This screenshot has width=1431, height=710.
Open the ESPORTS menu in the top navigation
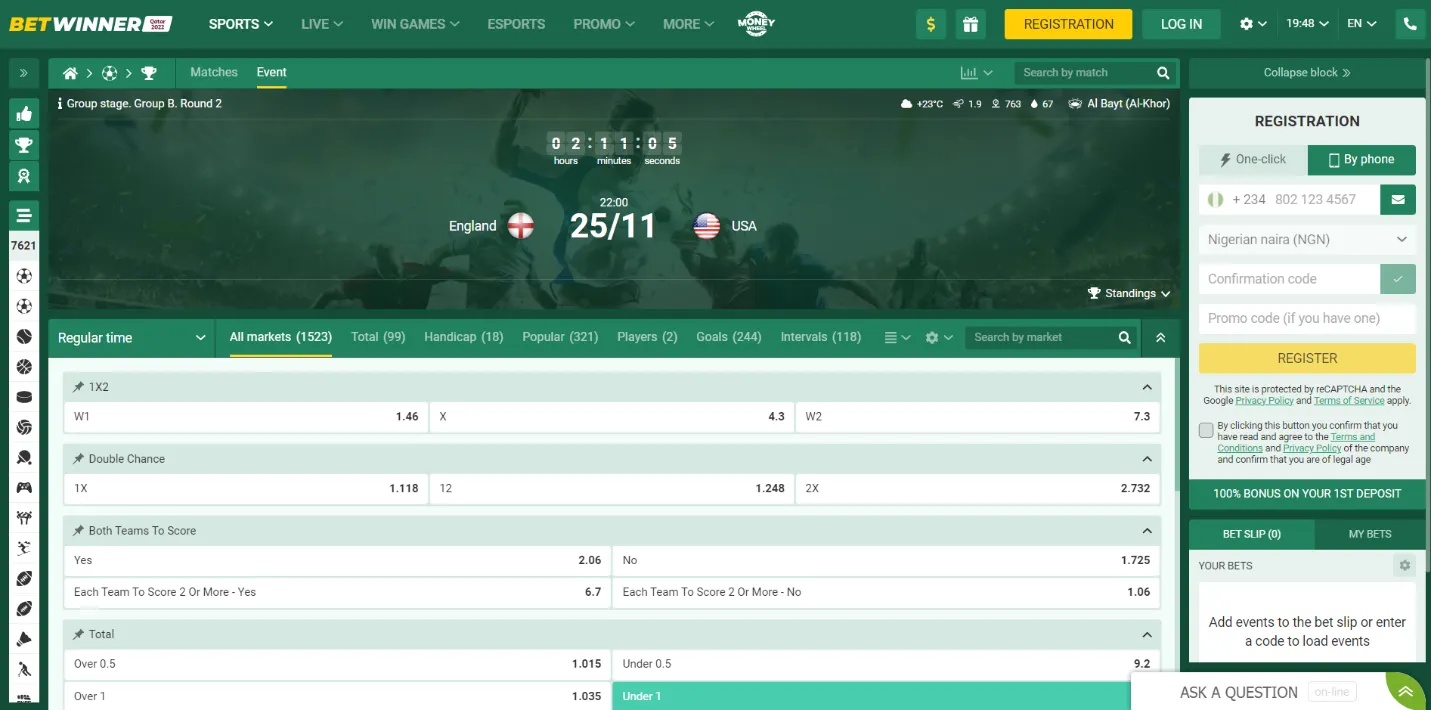tap(516, 22)
